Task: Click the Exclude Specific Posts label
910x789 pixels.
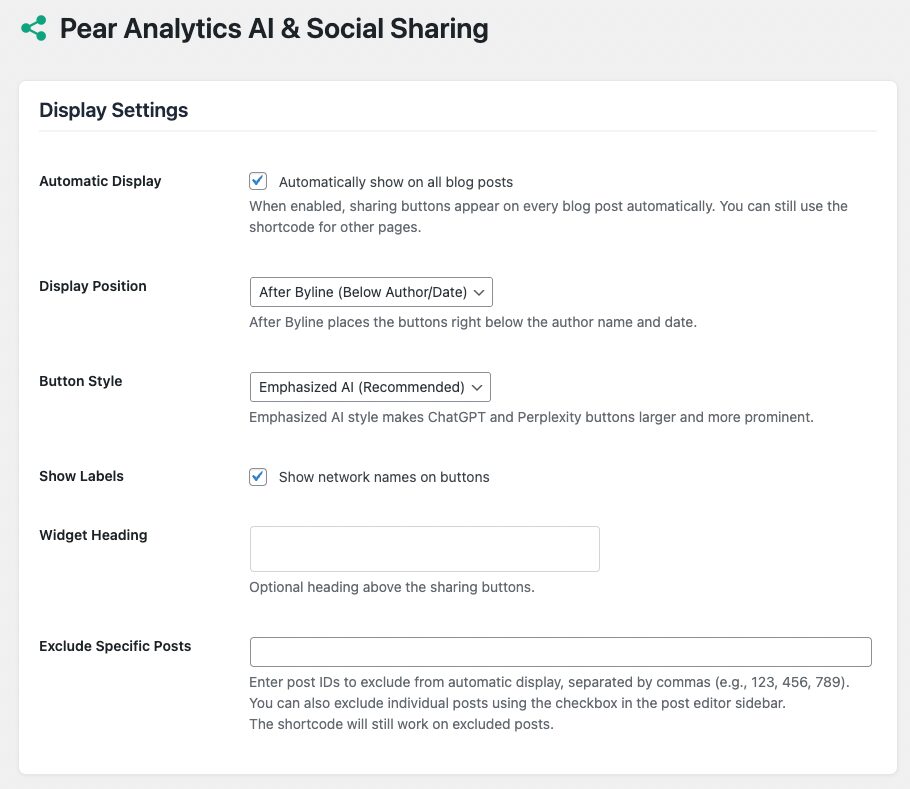Action: click(114, 646)
